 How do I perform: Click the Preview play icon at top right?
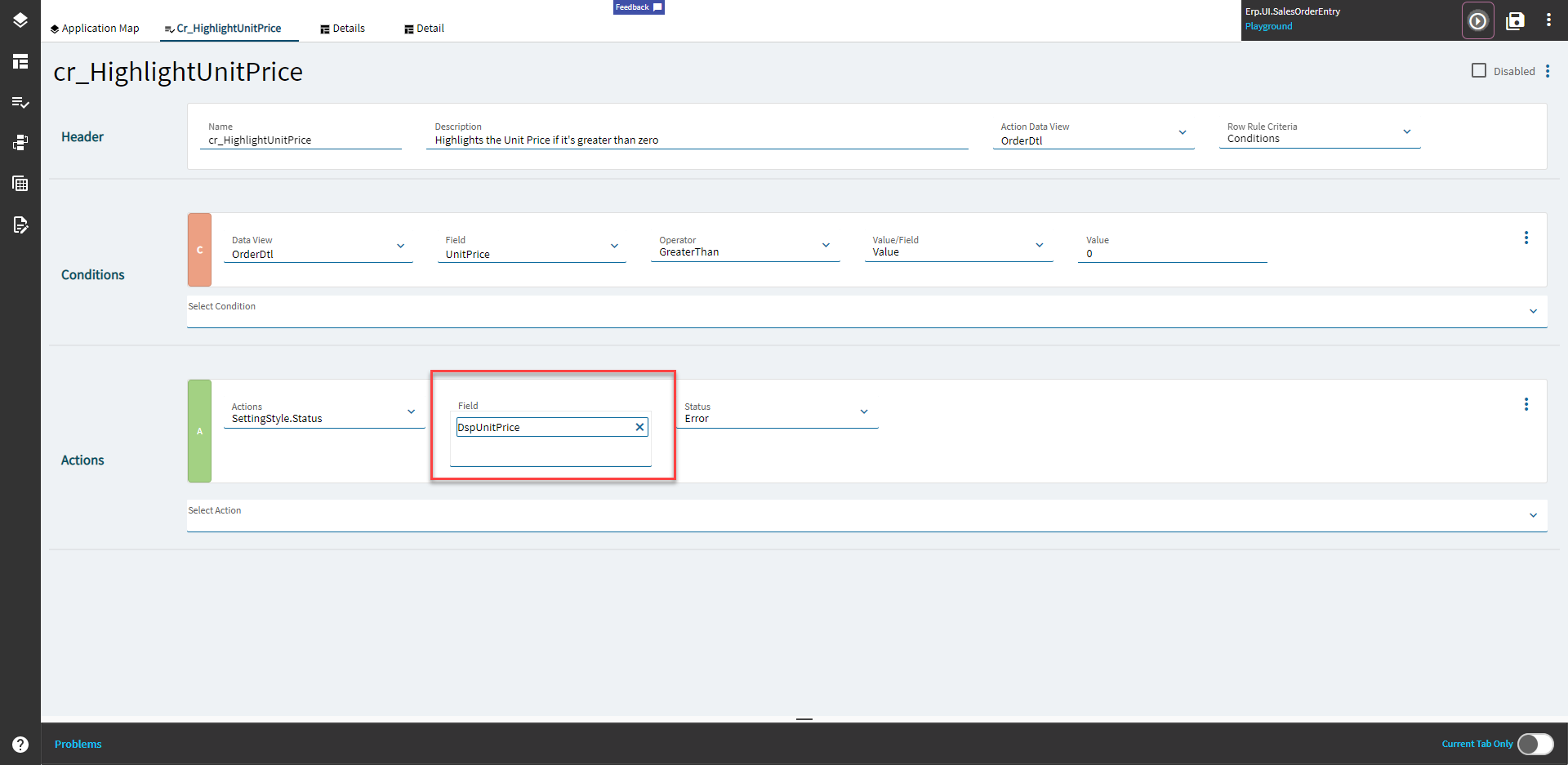1477,20
